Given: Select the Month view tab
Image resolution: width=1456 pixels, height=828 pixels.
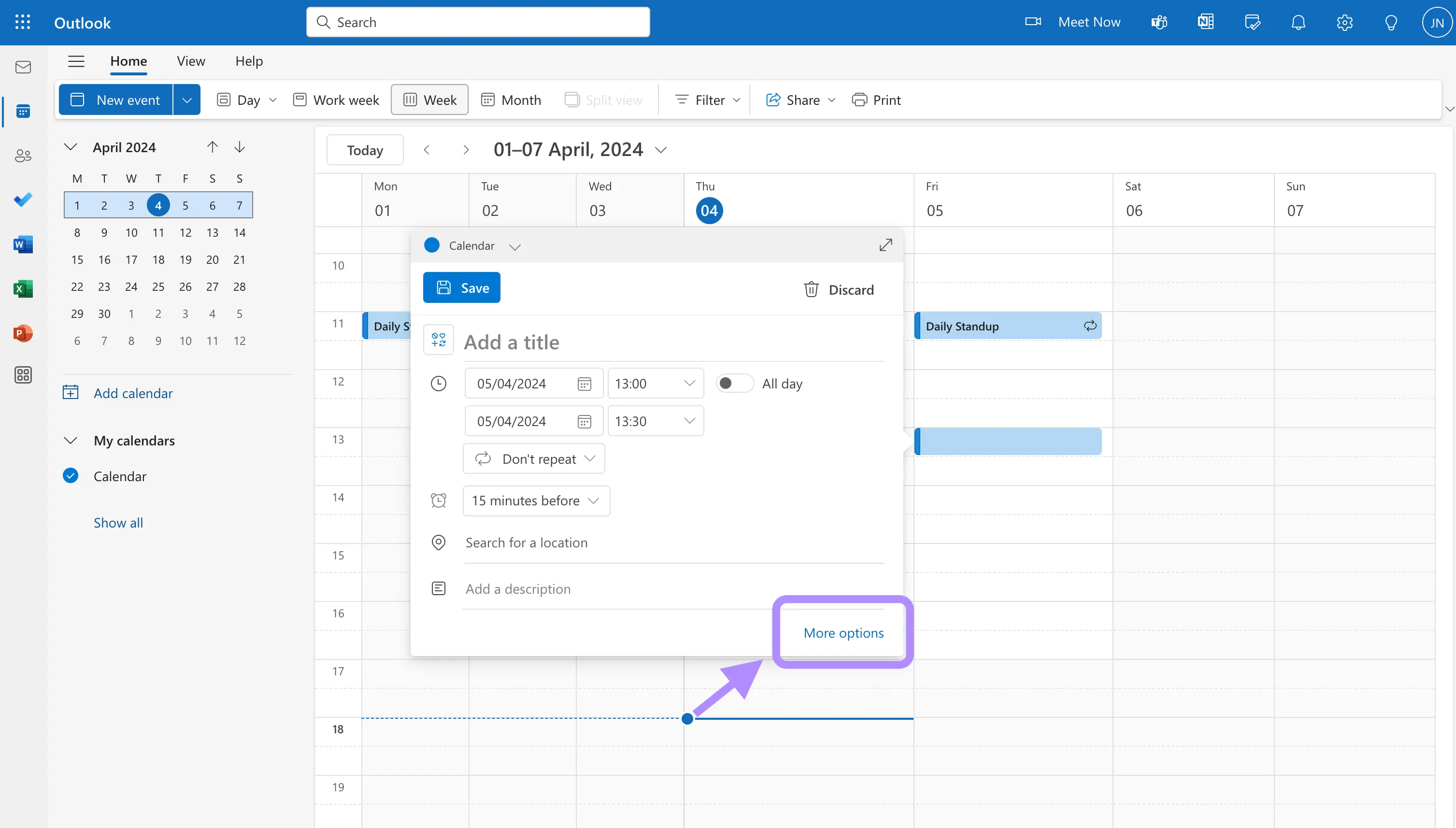Looking at the screenshot, I should coord(511,99).
